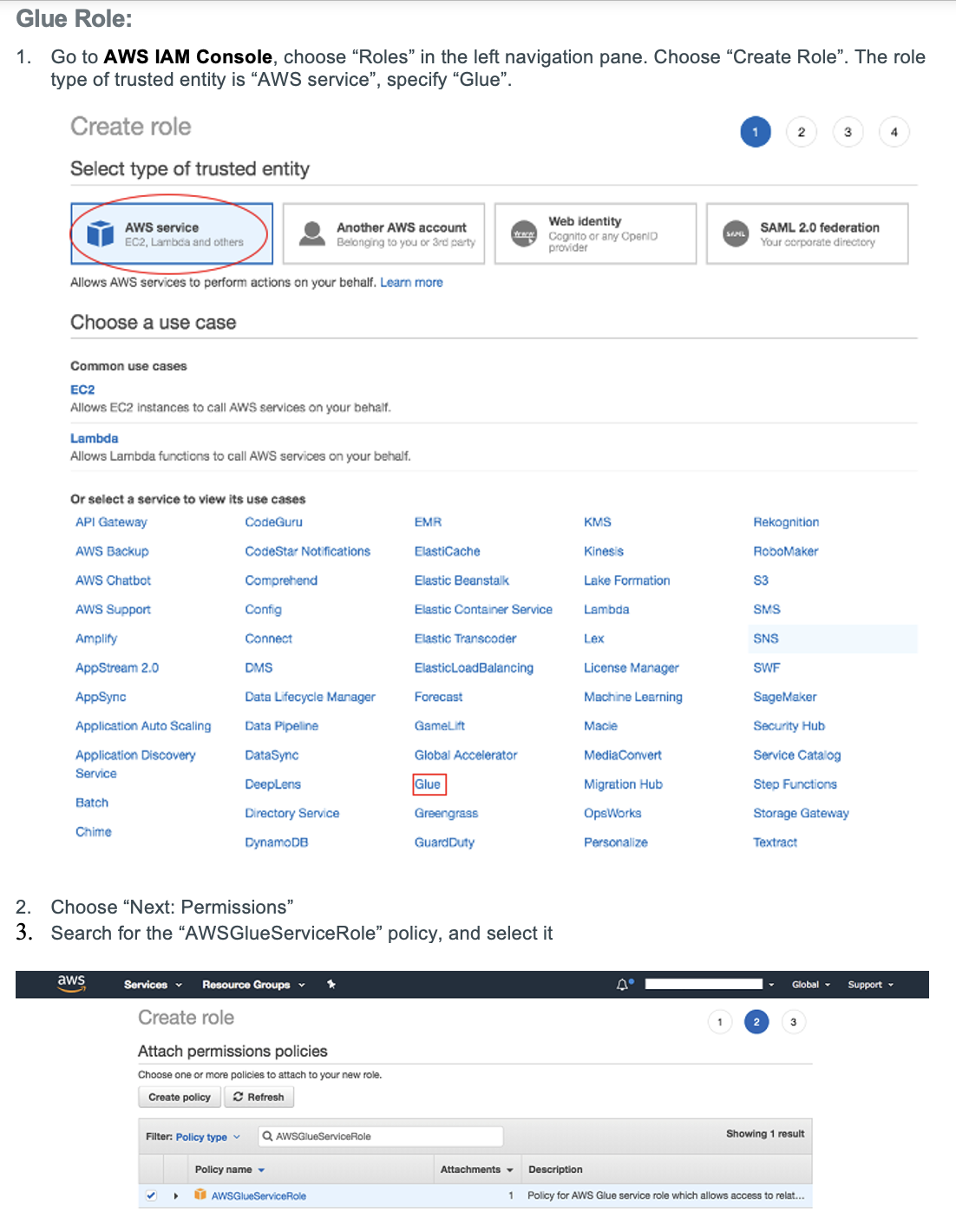Click the Web identity globe icon
Viewport: 956px width, 1232px height.
coord(524,234)
